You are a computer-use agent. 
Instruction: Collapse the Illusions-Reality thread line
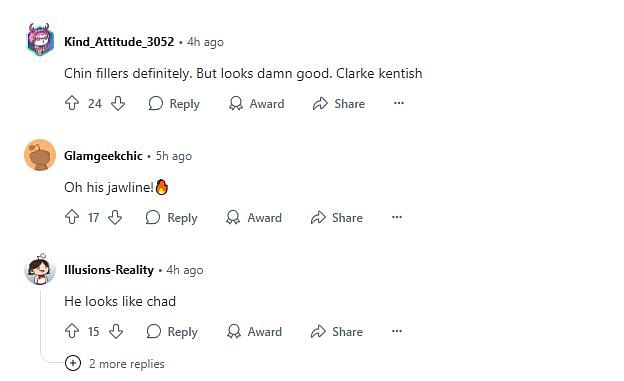tap(41, 322)
